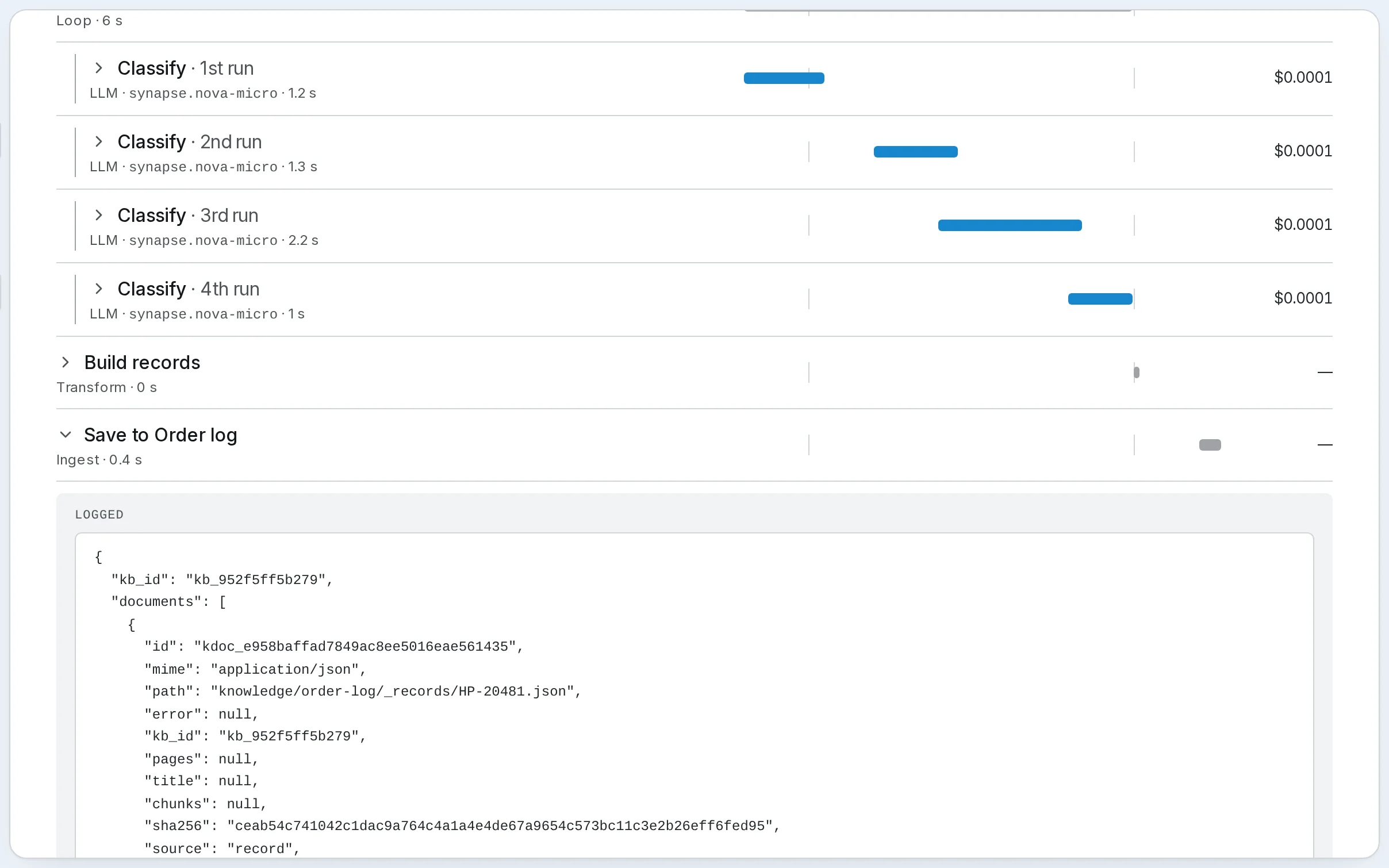
Task: Open the Classify 2nd run title
Action: point(190,142)
